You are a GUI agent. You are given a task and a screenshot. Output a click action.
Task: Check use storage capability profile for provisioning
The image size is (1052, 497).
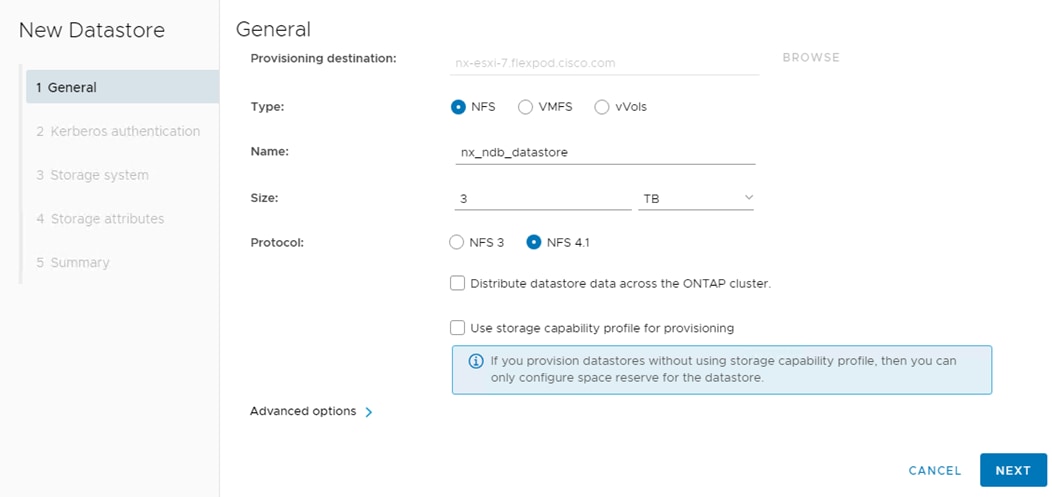458,327
